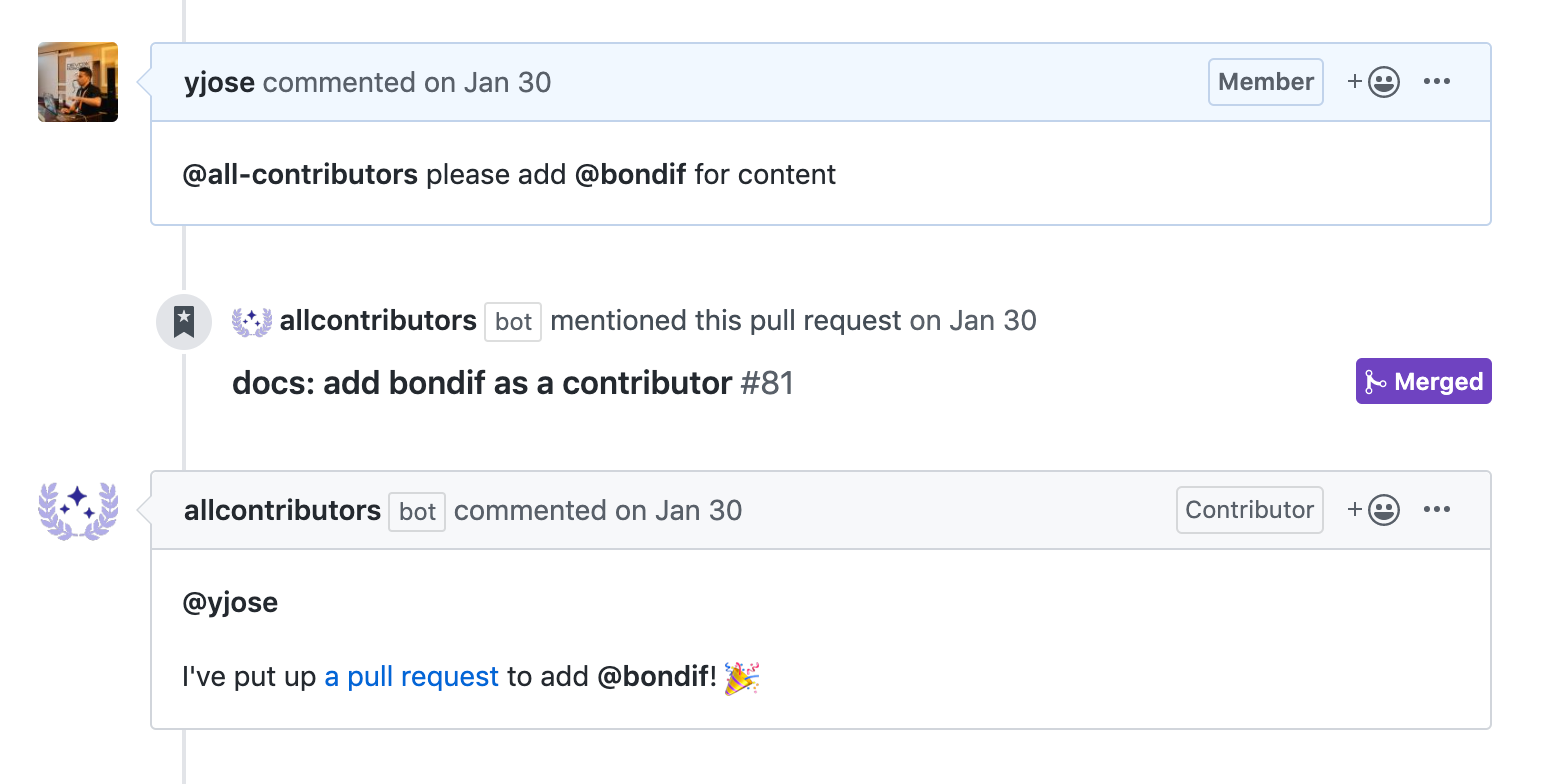Click the @bondif mention in yjose's comment
1554x784 pixels.
[x=630, y=175]
